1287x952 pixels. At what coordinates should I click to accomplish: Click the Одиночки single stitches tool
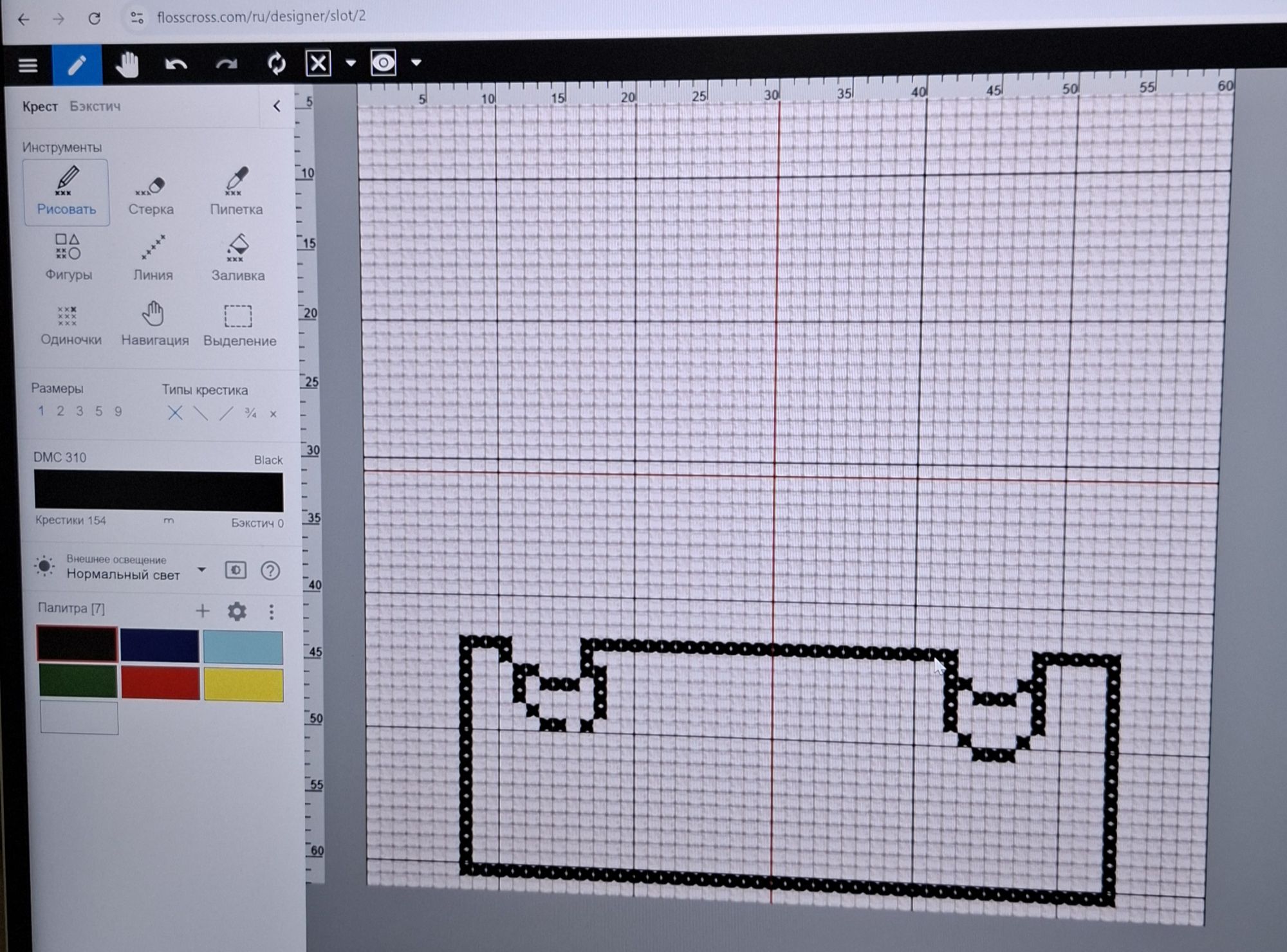pyautogui.click(x=69, y=325)
